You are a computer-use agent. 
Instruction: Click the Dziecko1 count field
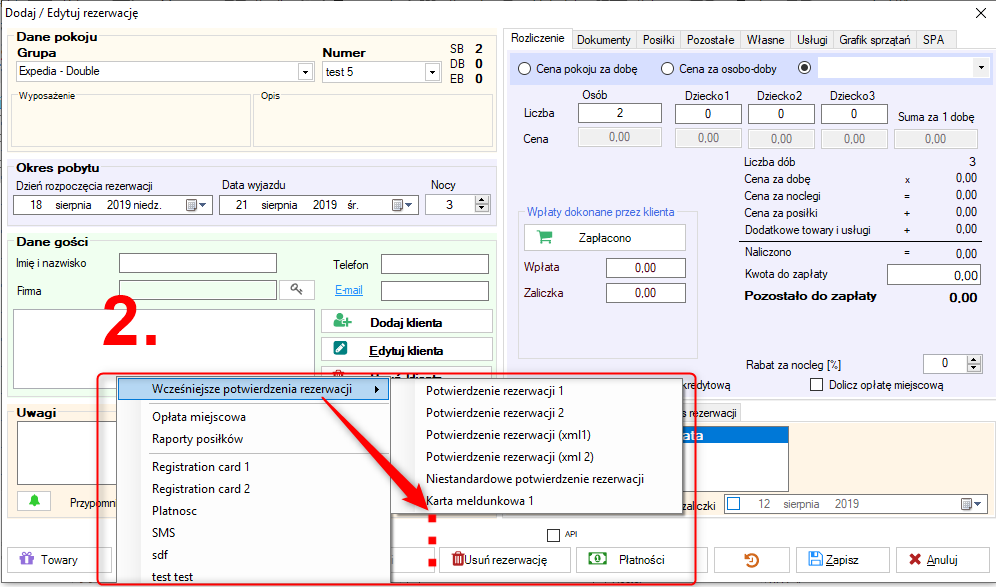pos(708,114)
